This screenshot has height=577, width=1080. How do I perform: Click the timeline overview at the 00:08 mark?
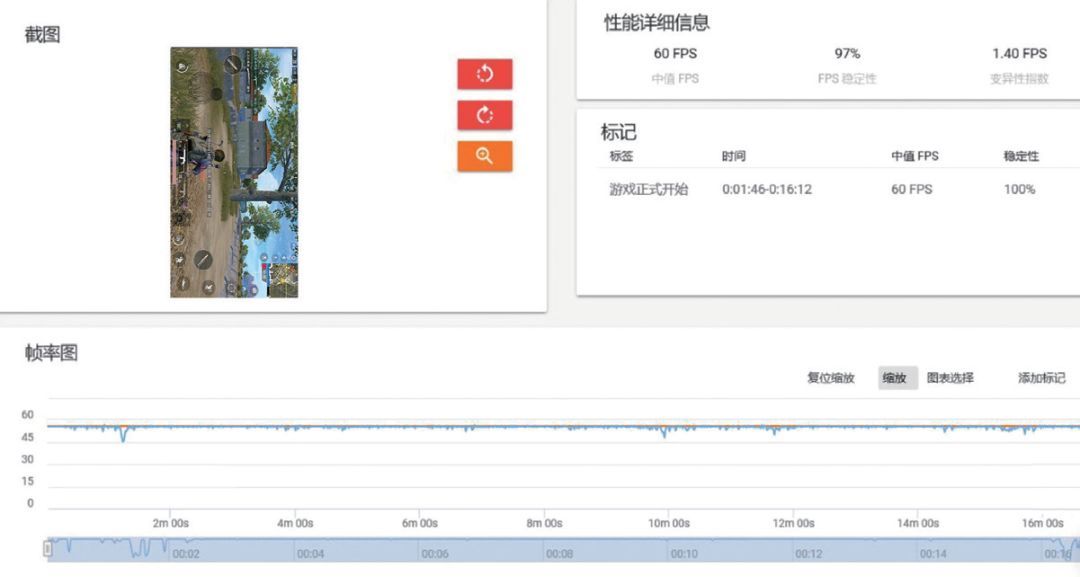click(559, 554)
